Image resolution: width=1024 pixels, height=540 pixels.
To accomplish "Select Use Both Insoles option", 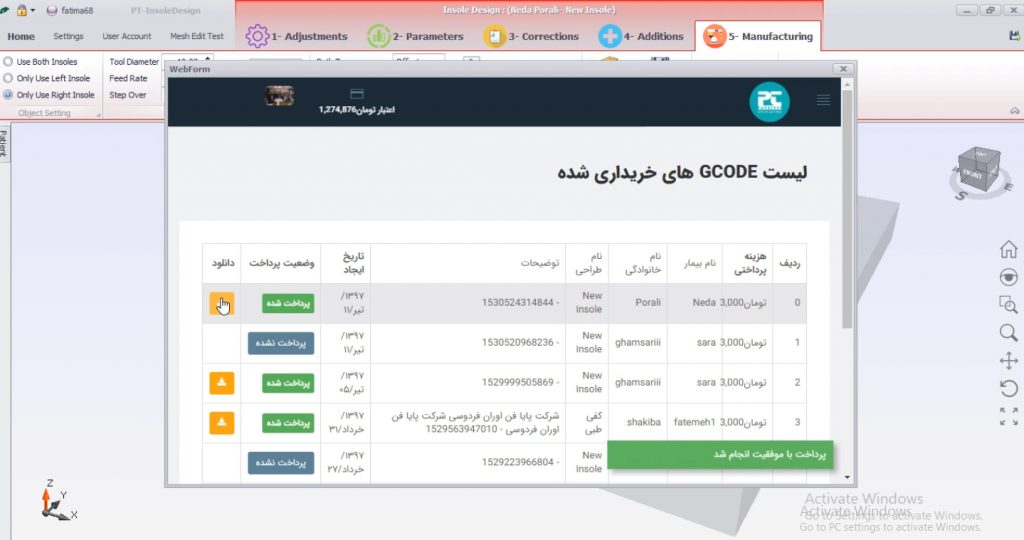I will [x=40, y=61].
